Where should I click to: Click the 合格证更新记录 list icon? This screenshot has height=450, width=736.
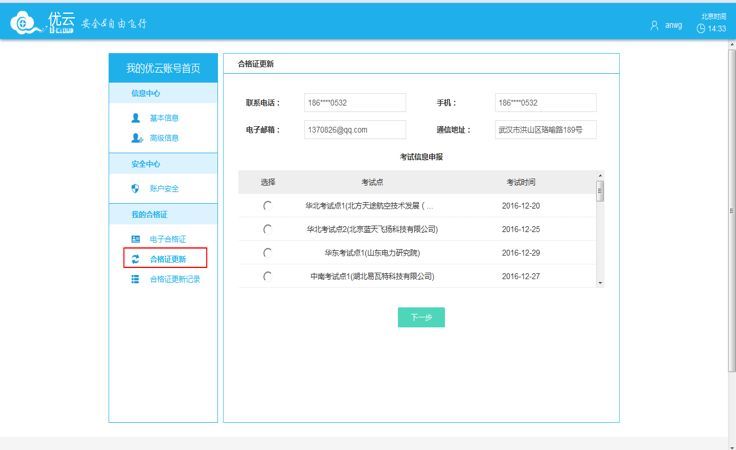136,279
